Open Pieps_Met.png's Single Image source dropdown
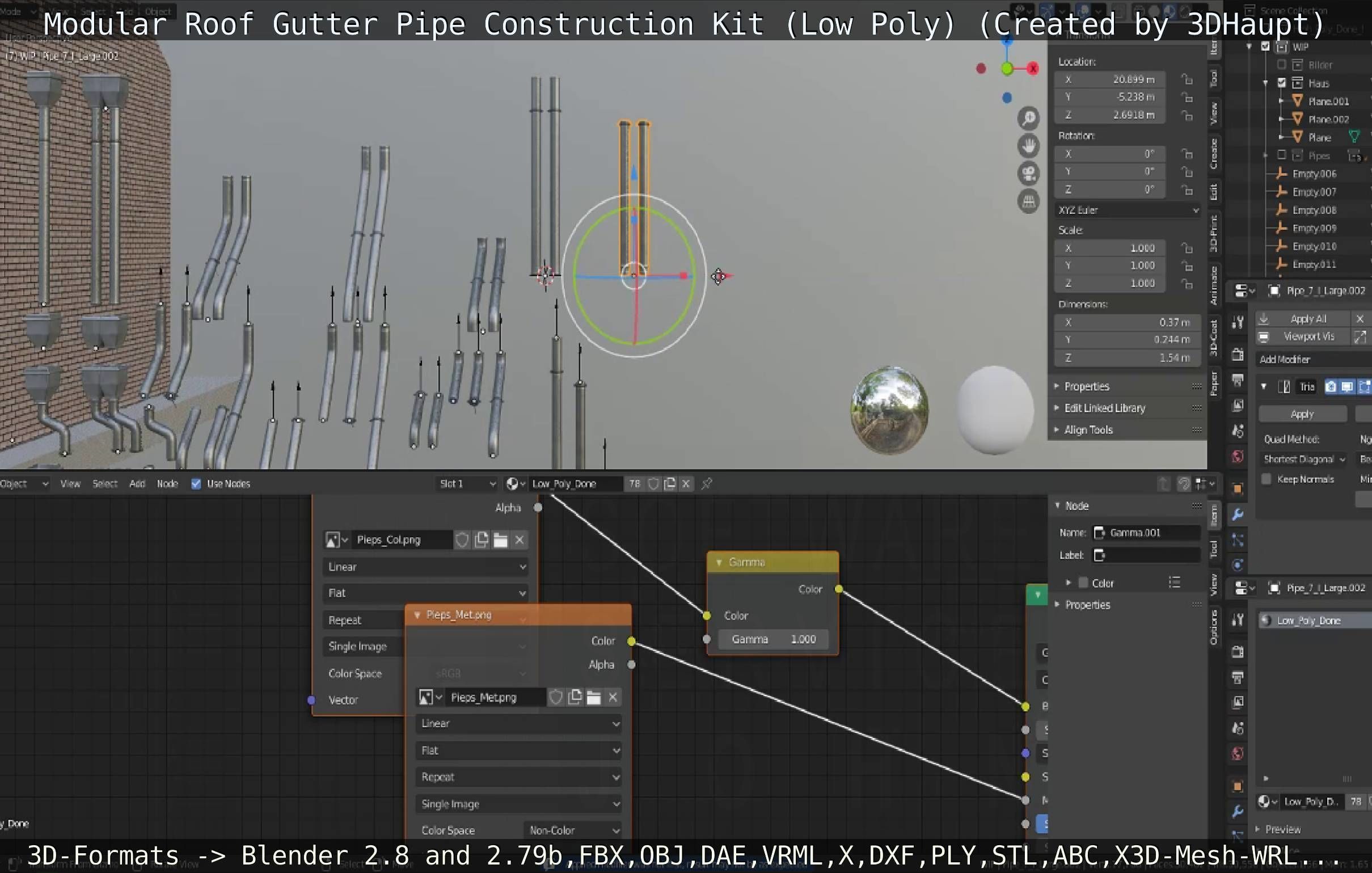 point(518,804)
